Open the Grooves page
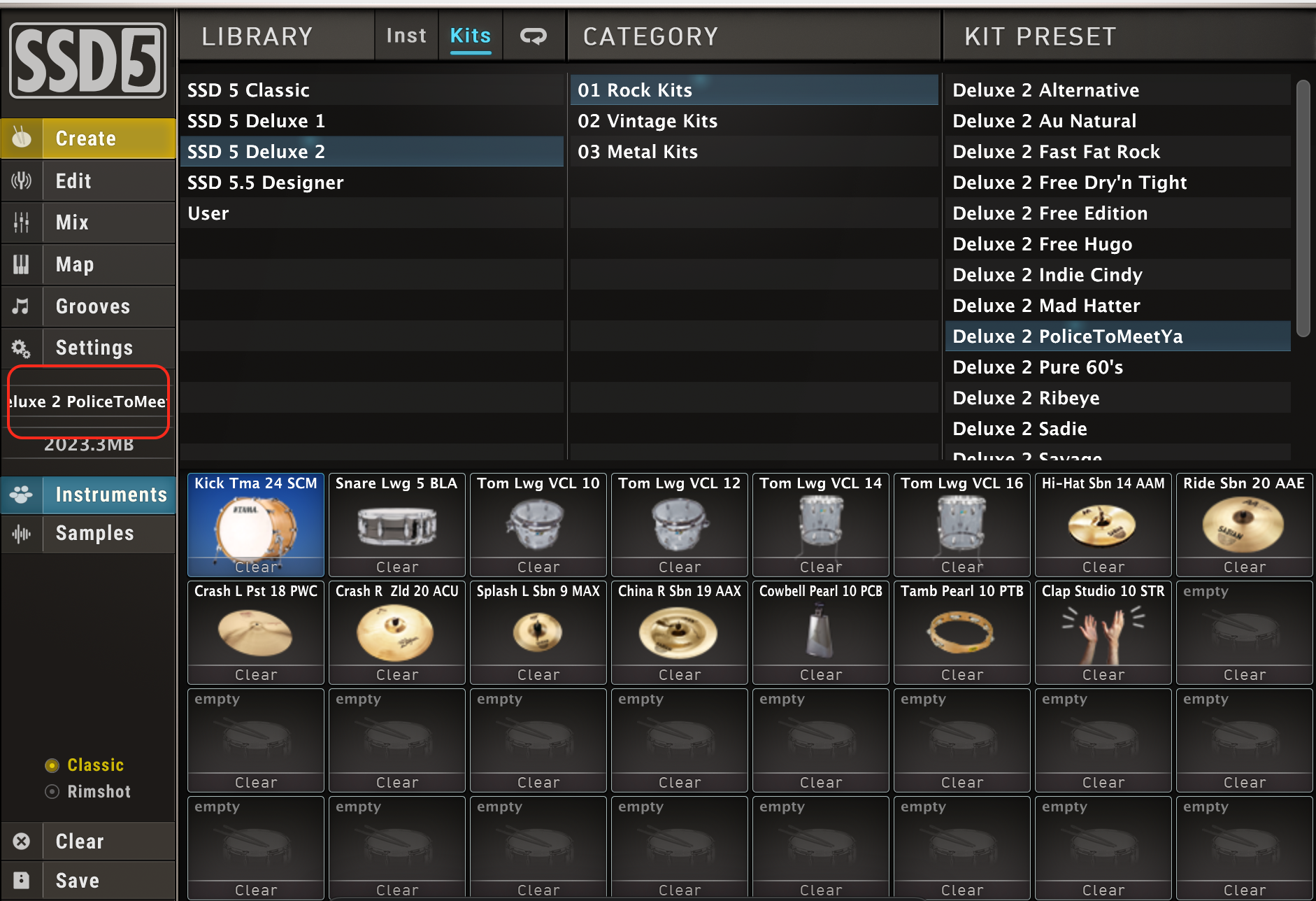The height and width of the screenshot is (901, 1316). [x=88, y=306]
